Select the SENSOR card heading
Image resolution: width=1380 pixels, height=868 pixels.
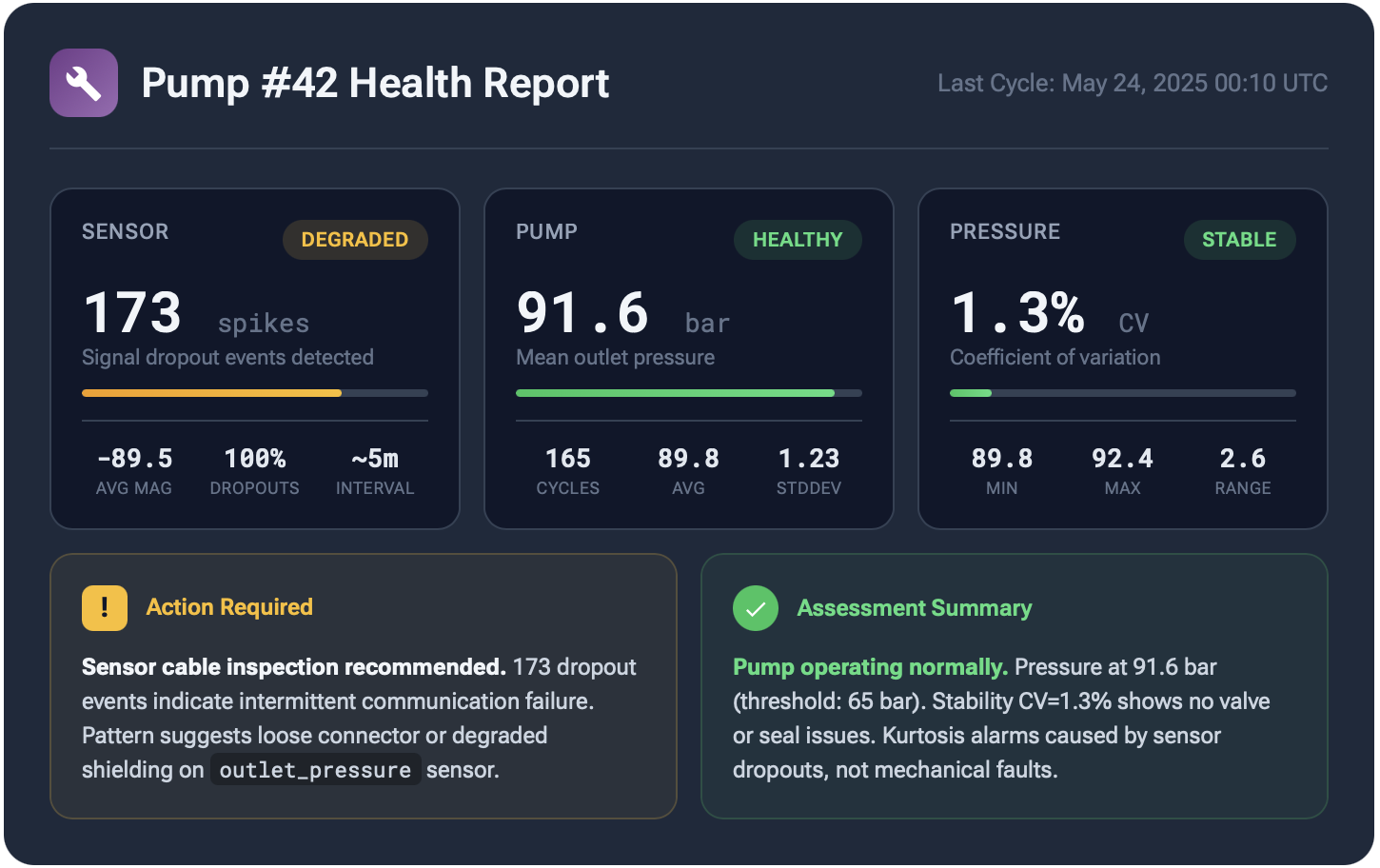coord(125,231)
